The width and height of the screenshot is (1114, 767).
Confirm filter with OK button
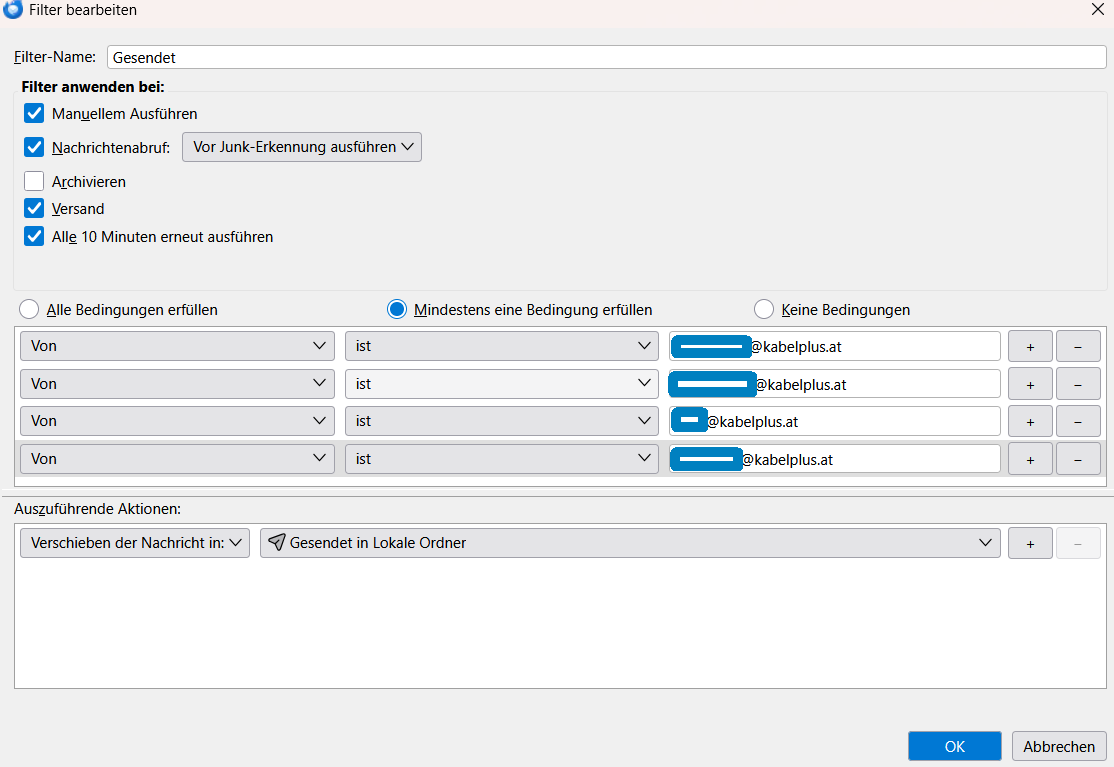[955, 746]
